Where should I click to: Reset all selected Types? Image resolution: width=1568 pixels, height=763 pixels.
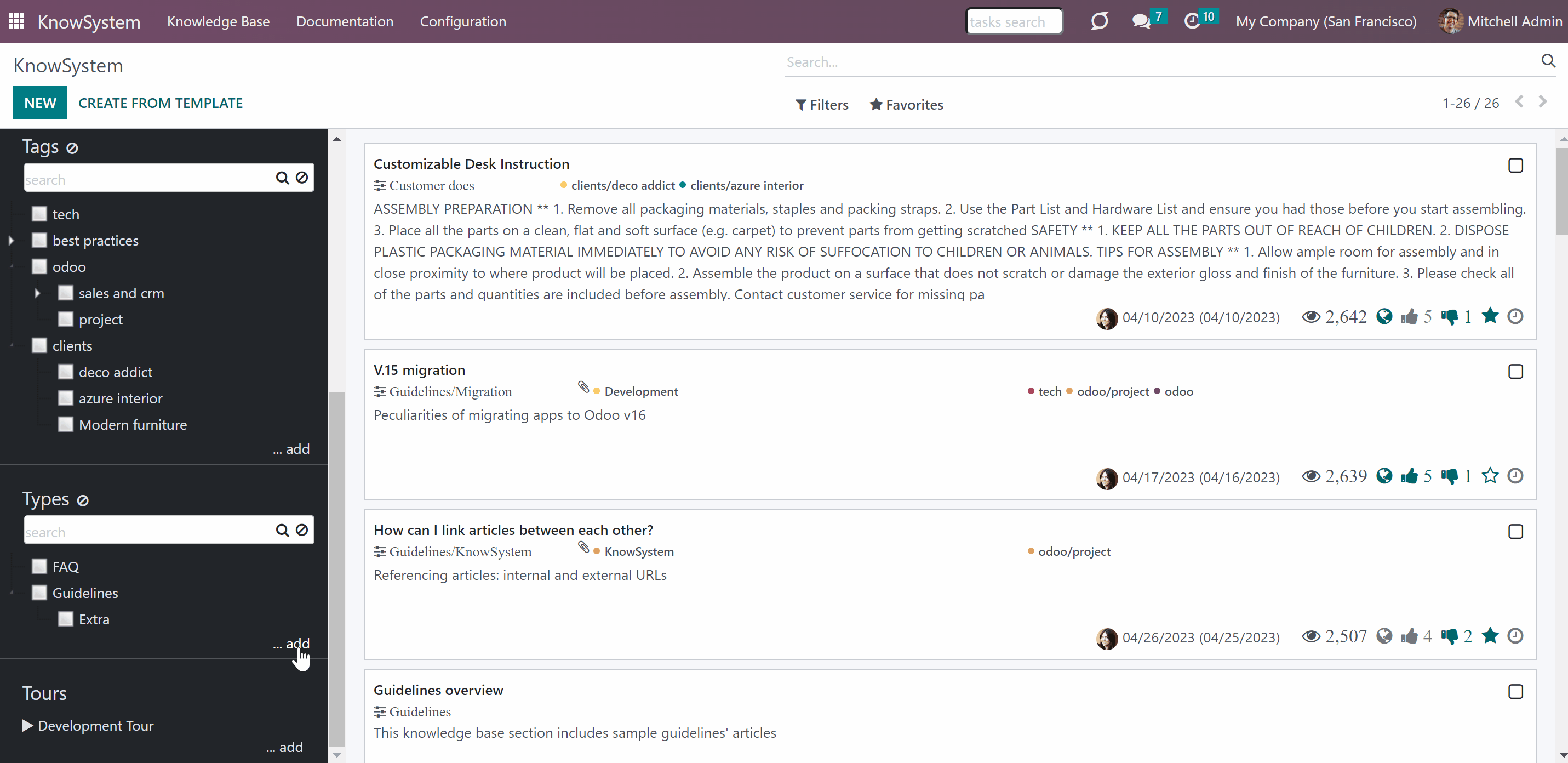(83, 500)
